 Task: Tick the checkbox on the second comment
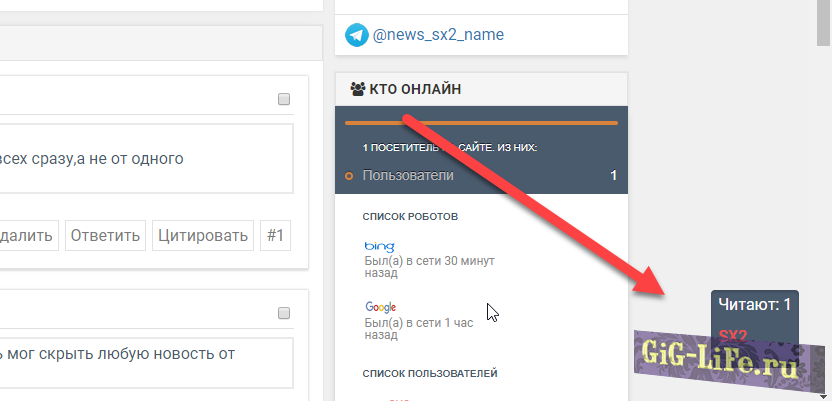coord(284,313)
